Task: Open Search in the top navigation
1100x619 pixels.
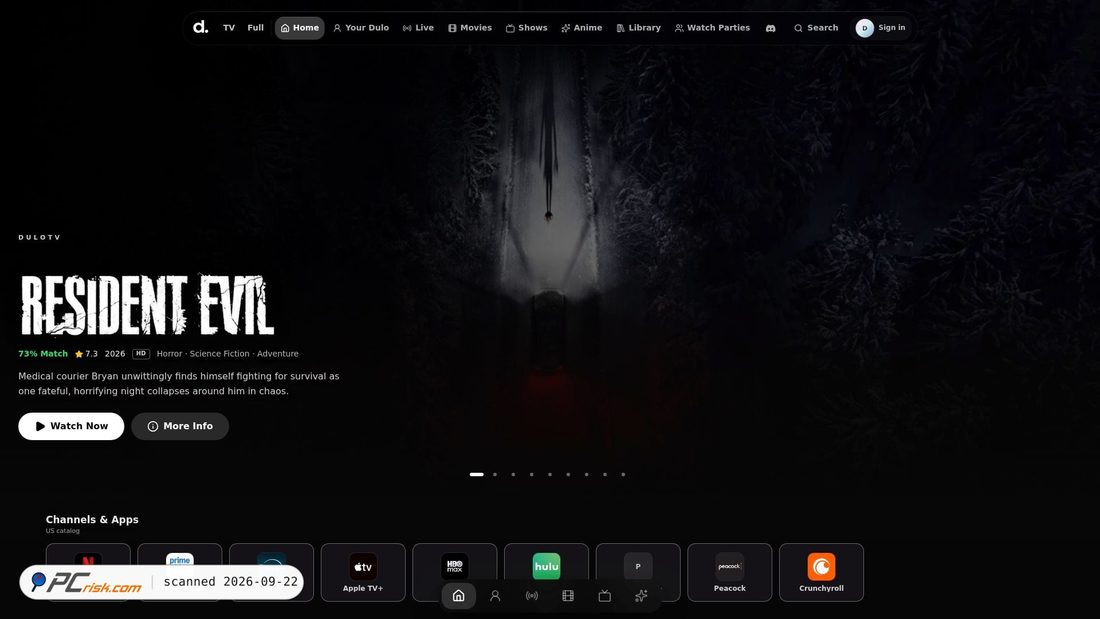Action: [816, 28]
